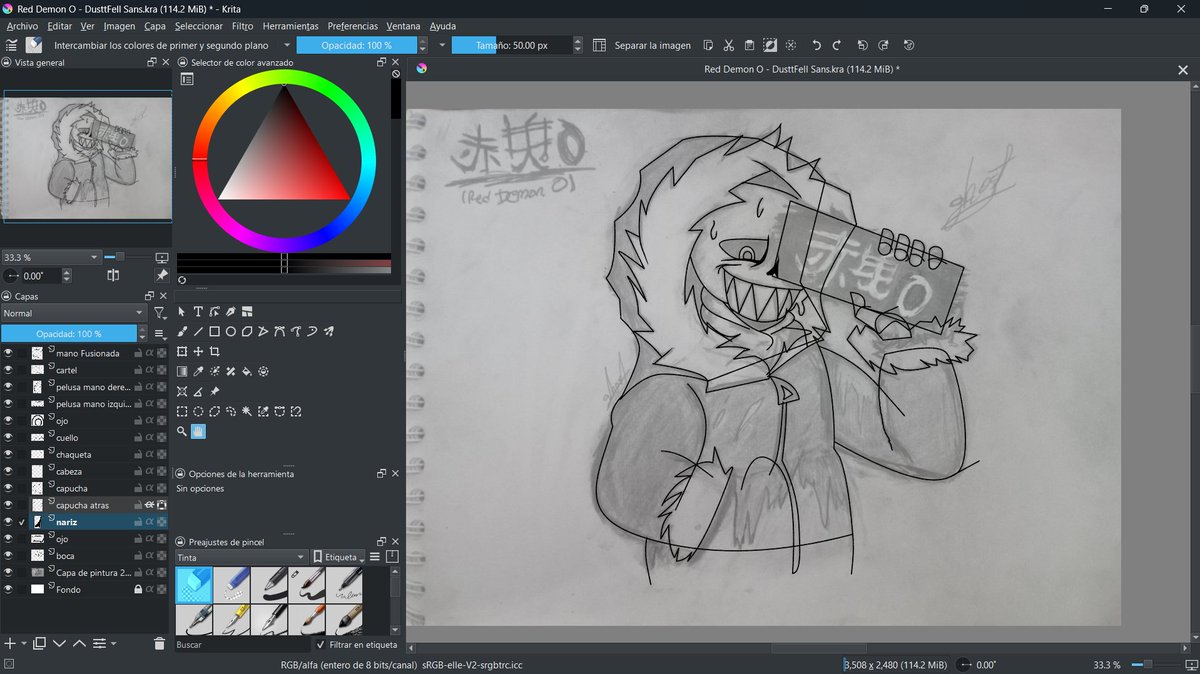Move layer down with chevron icon

(59, 643)
